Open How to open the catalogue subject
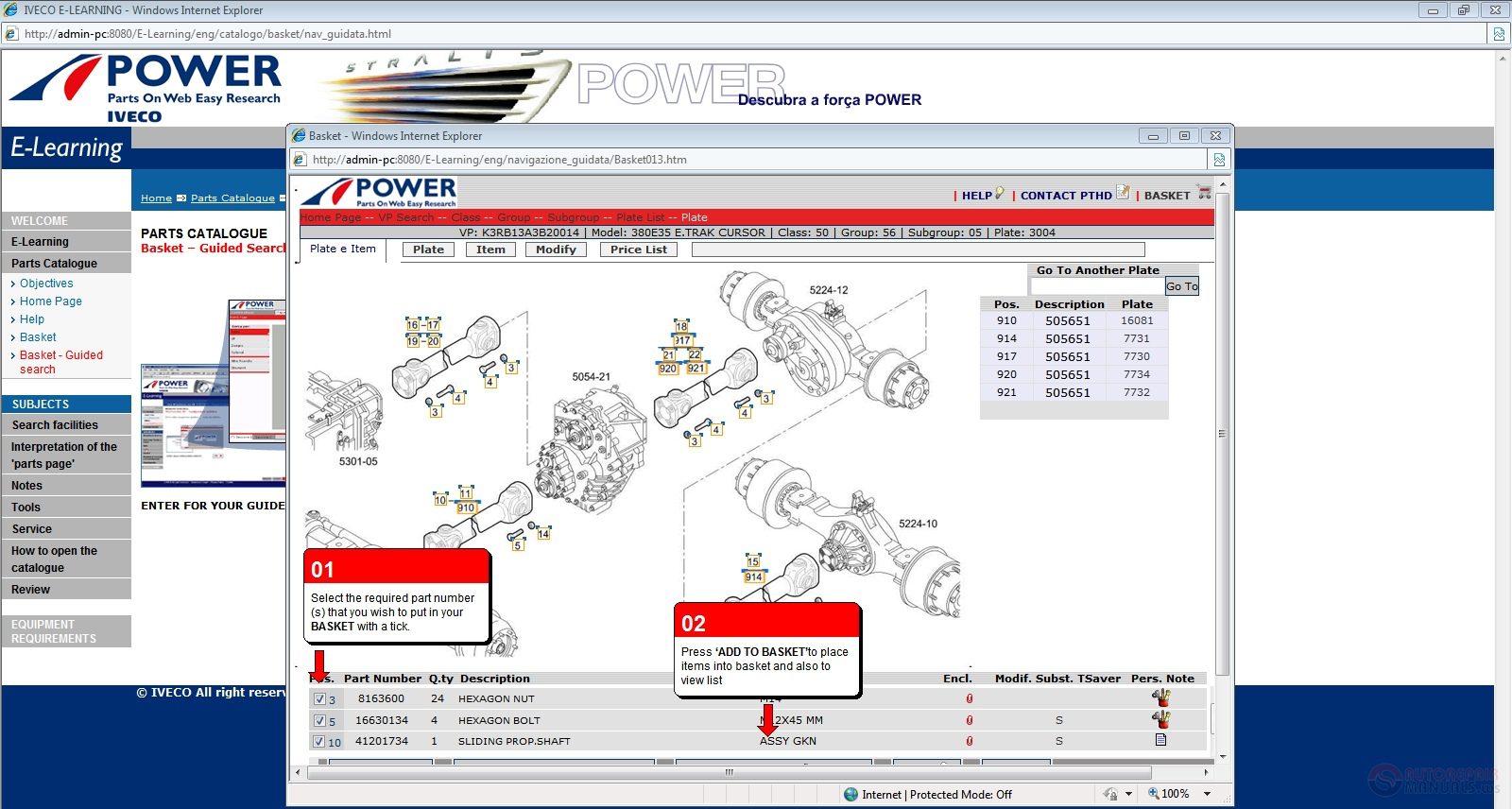The width and height of the screenshot is (1512, 809). tap(66, 559)
